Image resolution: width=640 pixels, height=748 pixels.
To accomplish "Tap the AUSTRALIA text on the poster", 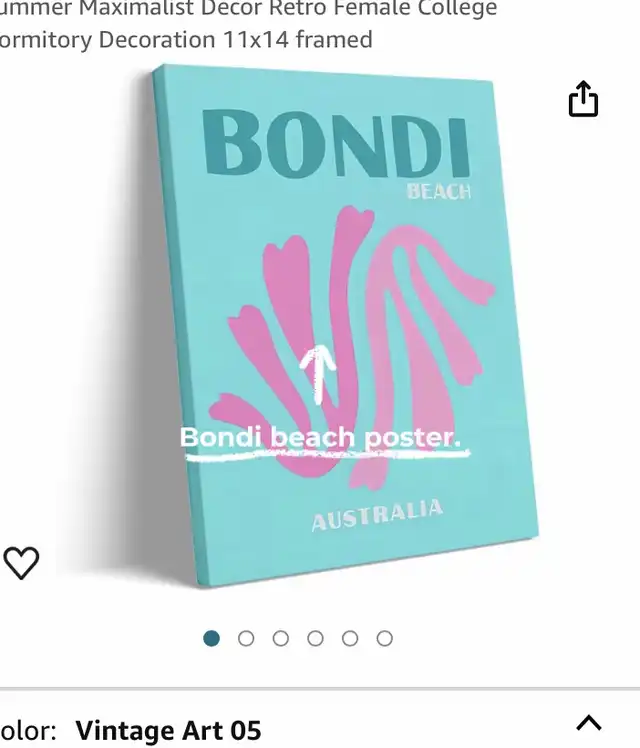I will click(377, 515).
